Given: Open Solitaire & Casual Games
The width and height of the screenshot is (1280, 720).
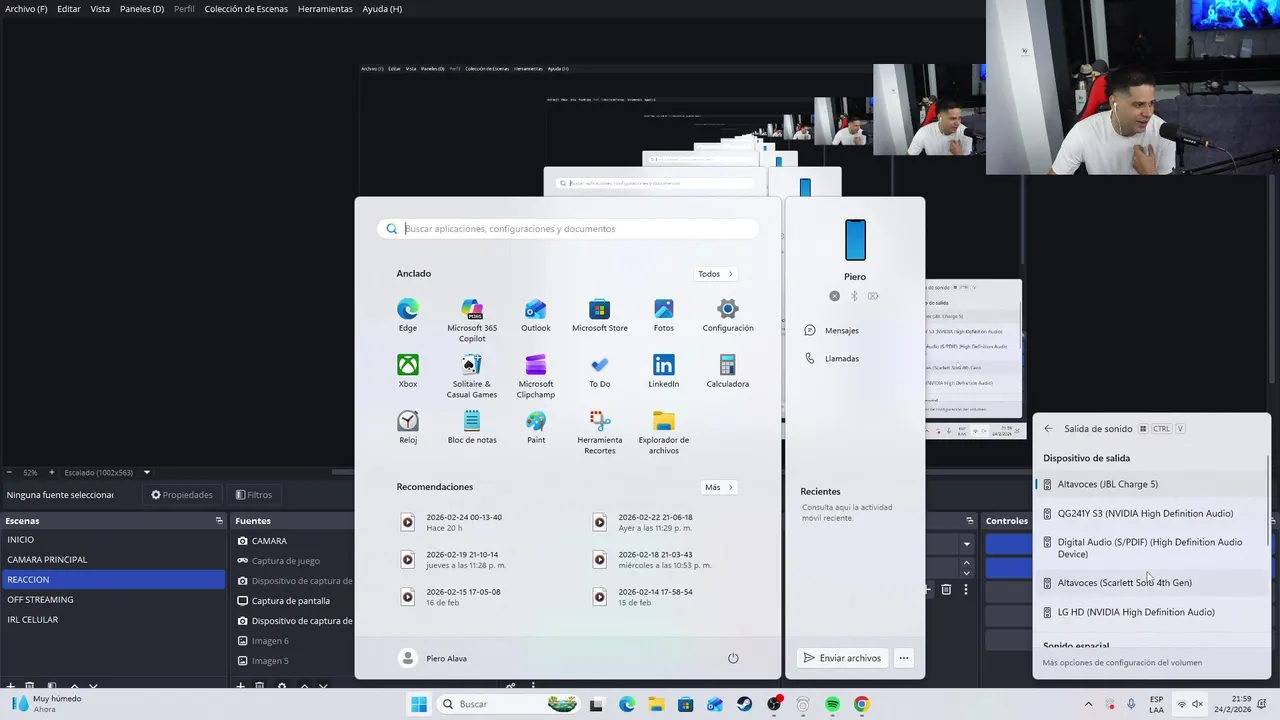Looking at the screenshot, I should (x=472, y=375).
